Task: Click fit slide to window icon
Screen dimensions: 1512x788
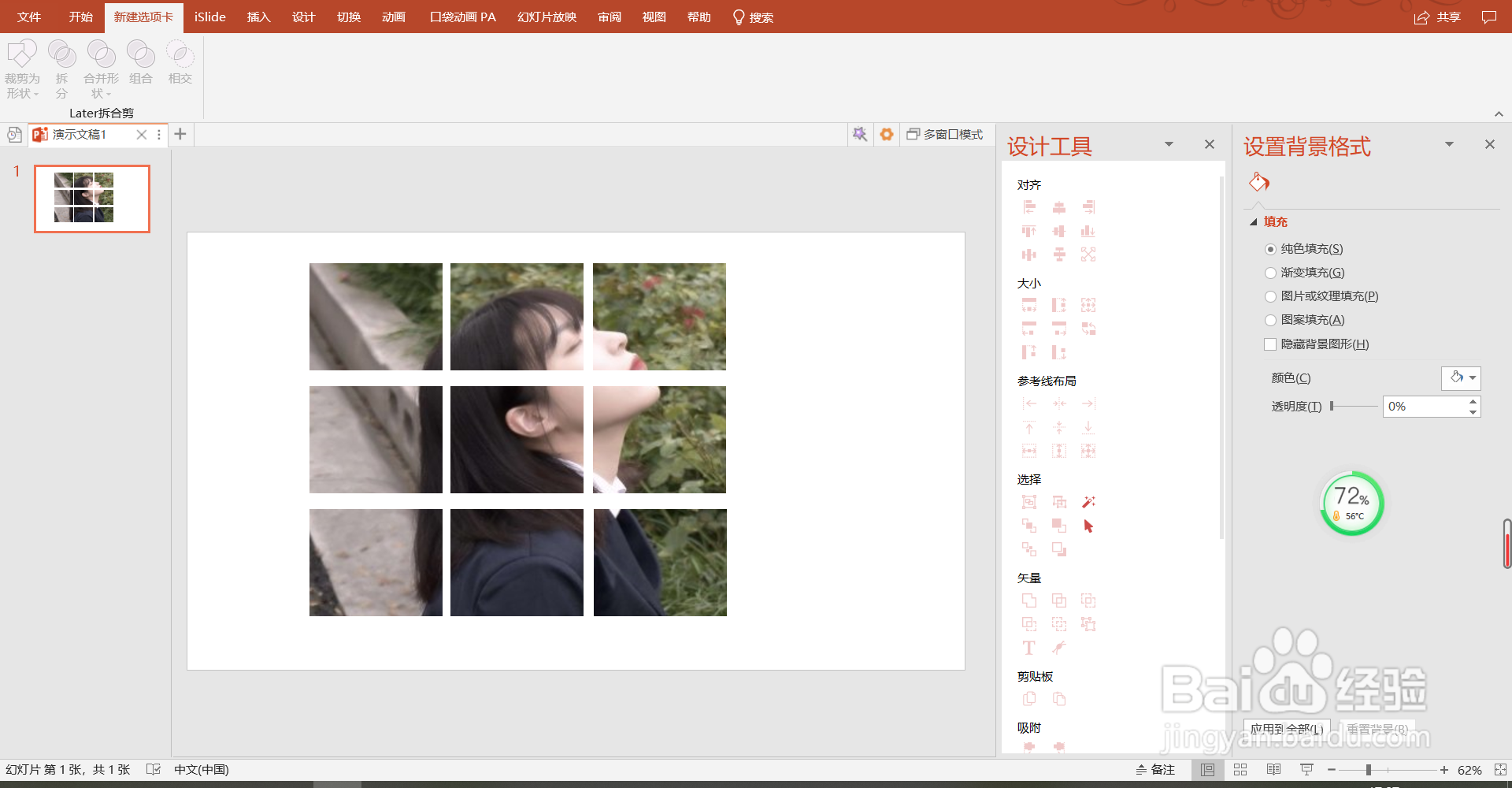Action: 1500,770
